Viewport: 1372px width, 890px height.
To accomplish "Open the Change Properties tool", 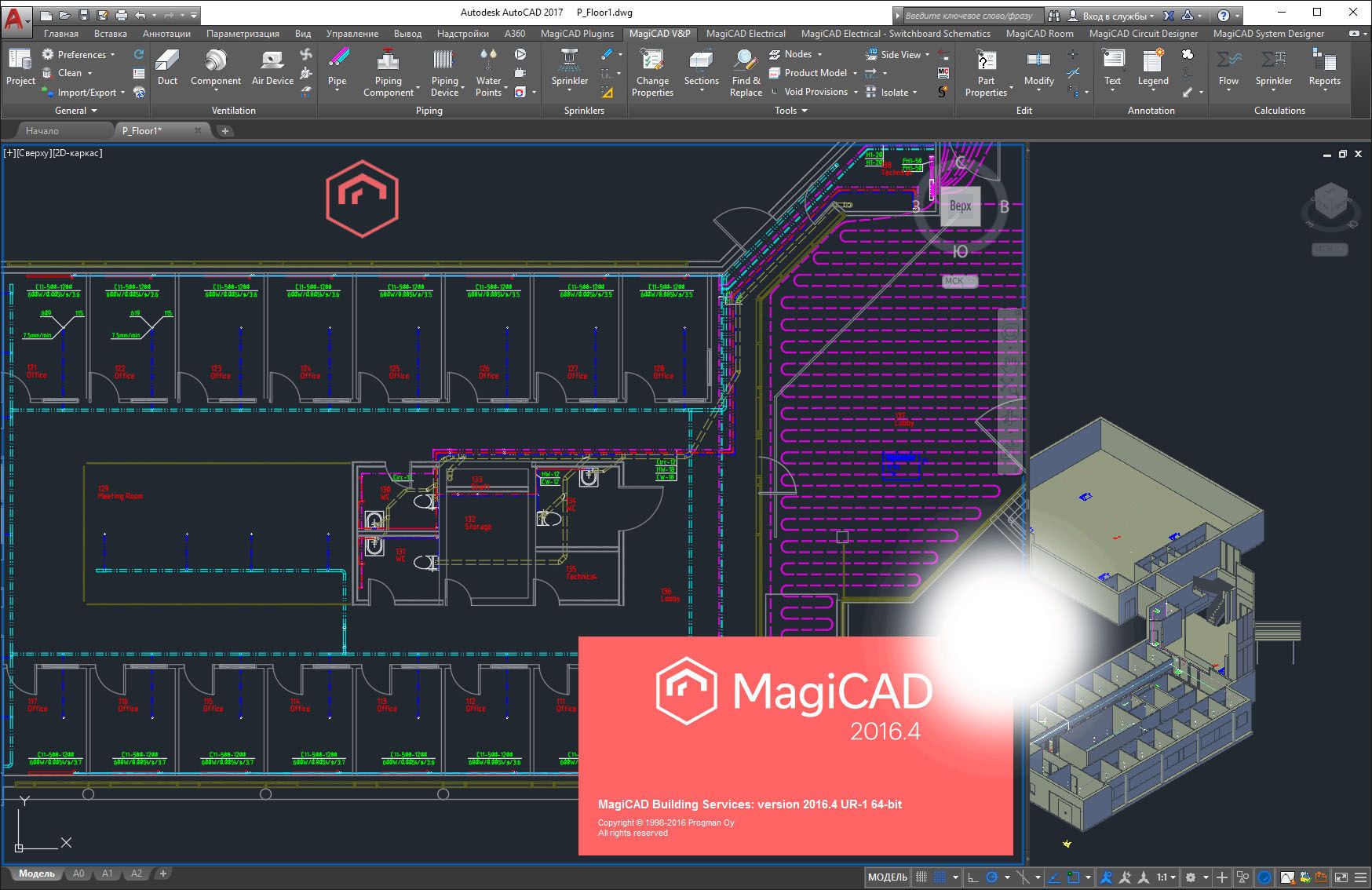I will coord(652,72).
